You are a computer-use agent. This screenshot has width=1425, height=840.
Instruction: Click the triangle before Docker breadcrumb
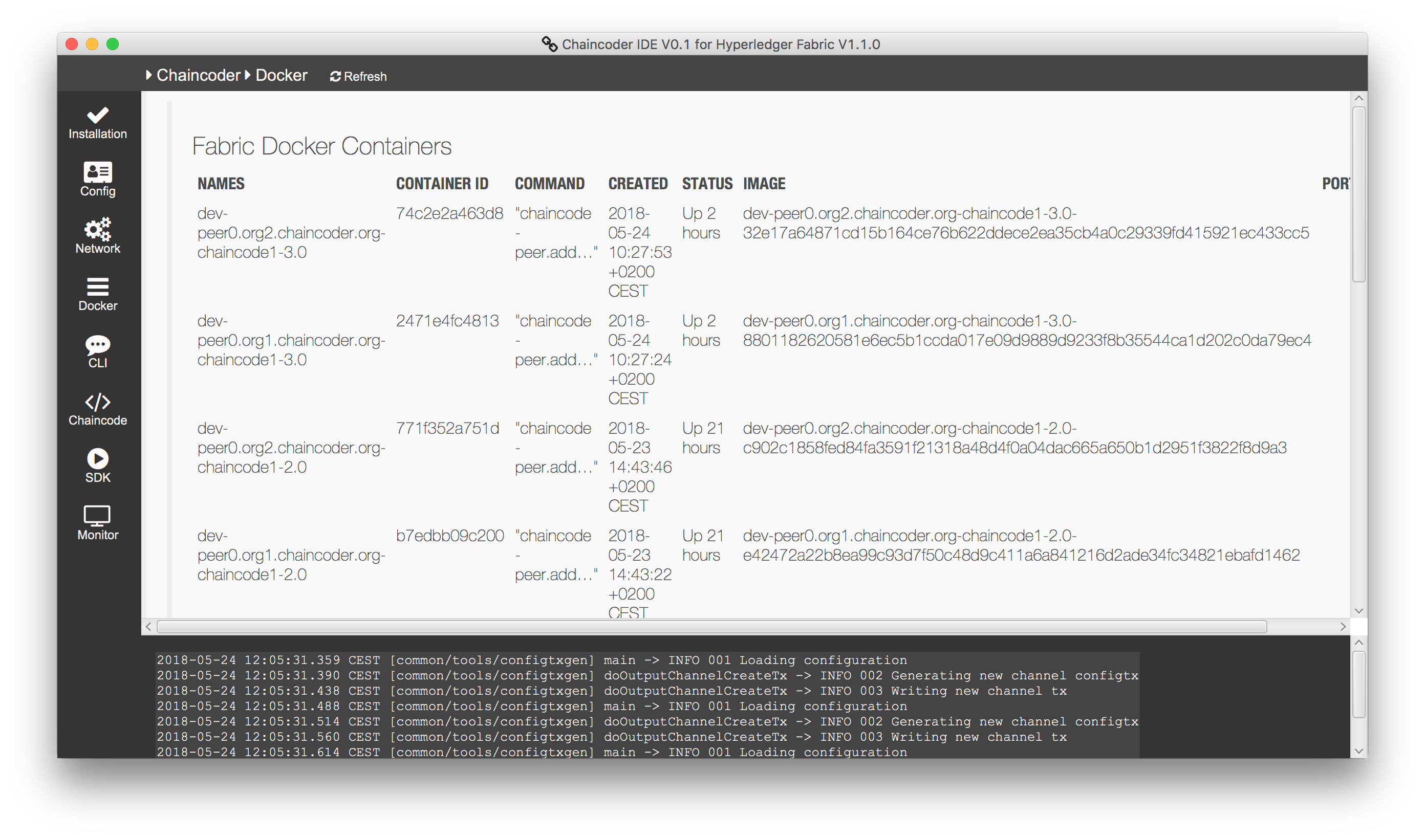(248, 75)
